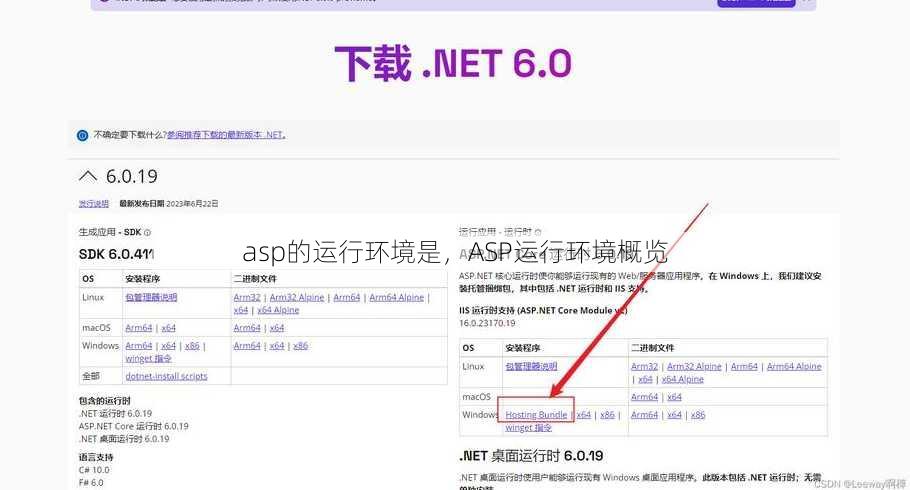Download SDK Windows Arm64 installer
The image size is (910, 490).
click(139, 346)
